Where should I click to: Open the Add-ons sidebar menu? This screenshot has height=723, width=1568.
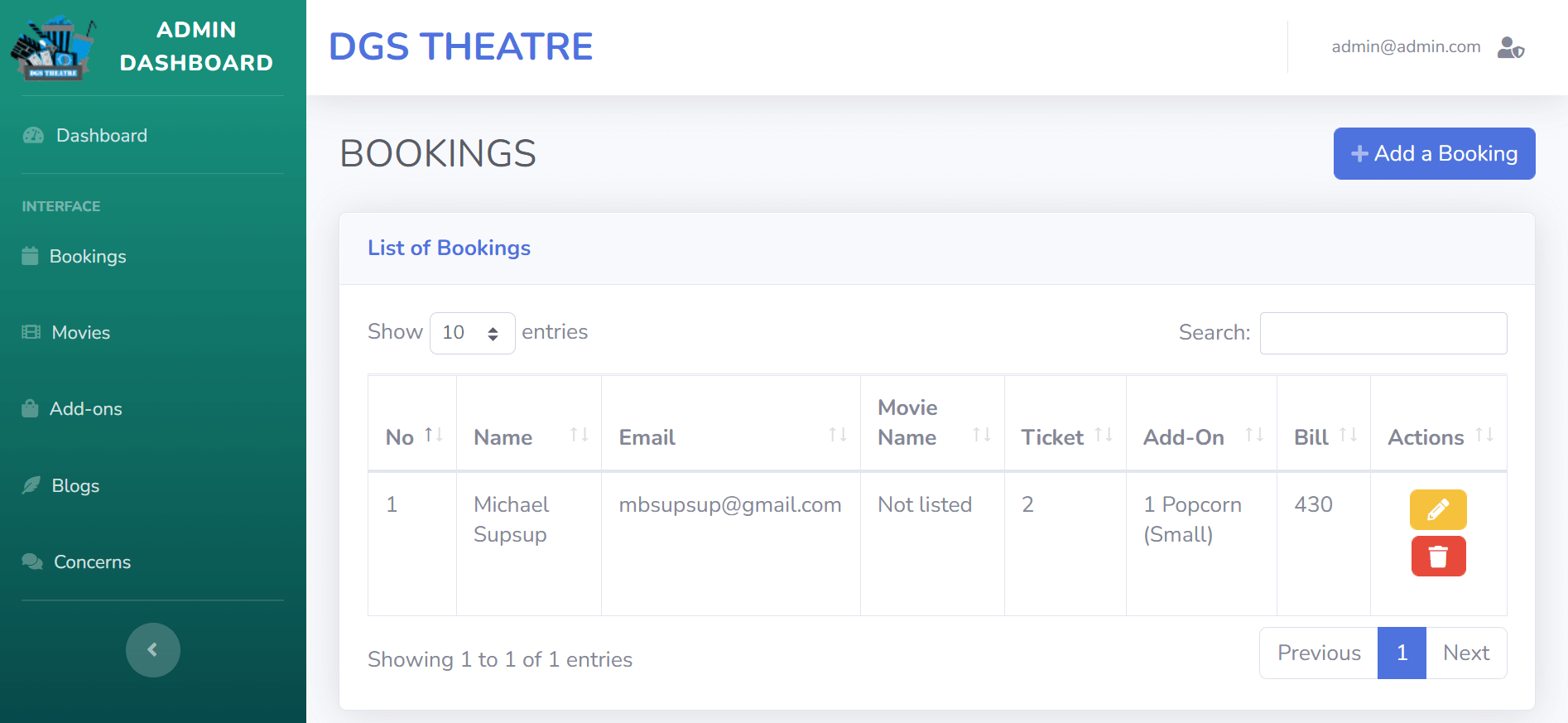[x=85, y=409]
